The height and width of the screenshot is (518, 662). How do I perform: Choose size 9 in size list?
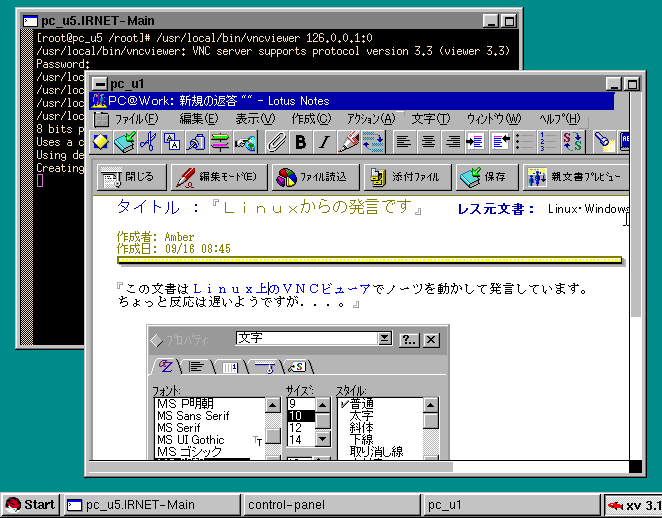[301, 404]
